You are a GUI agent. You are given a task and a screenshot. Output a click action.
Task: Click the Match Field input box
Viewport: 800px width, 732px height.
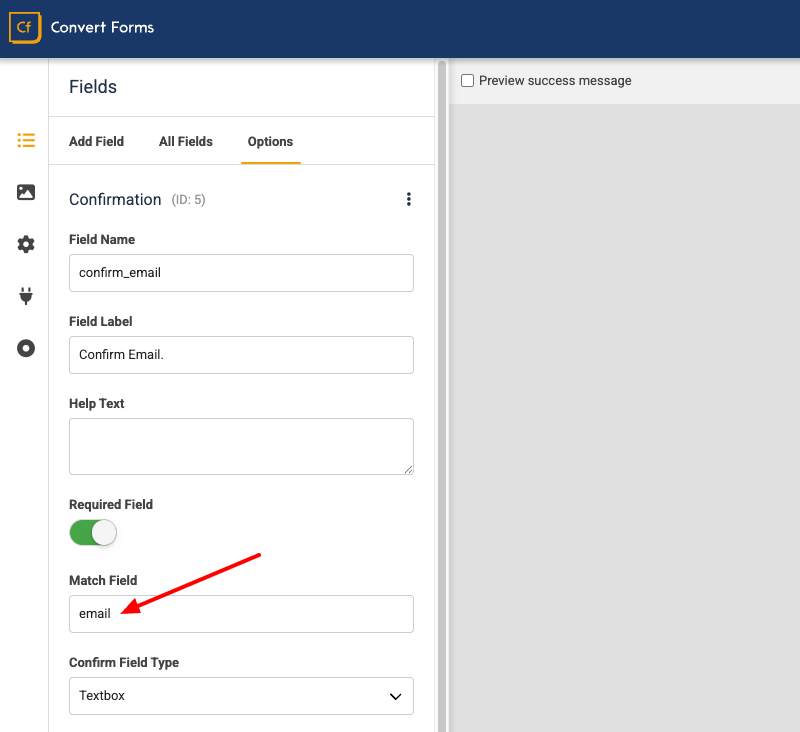240,614
